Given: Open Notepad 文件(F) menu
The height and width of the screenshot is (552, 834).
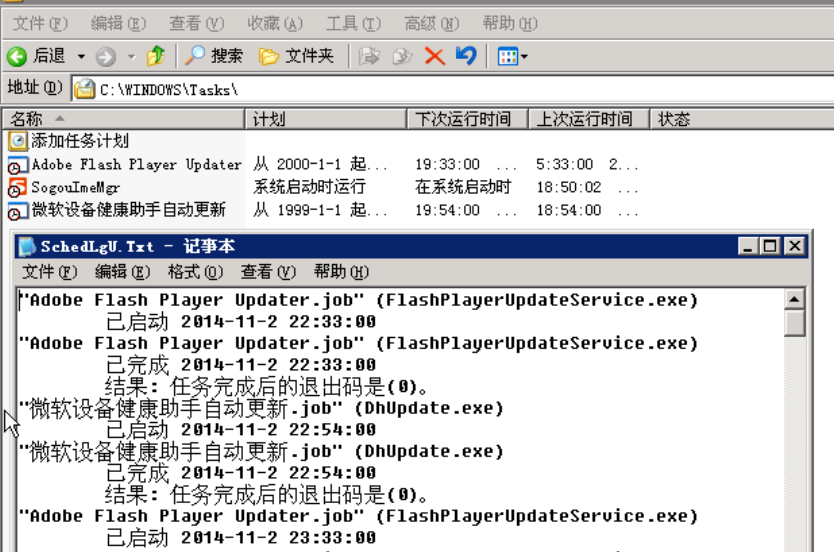Looking at the screenshot, I should coord(50,272).
